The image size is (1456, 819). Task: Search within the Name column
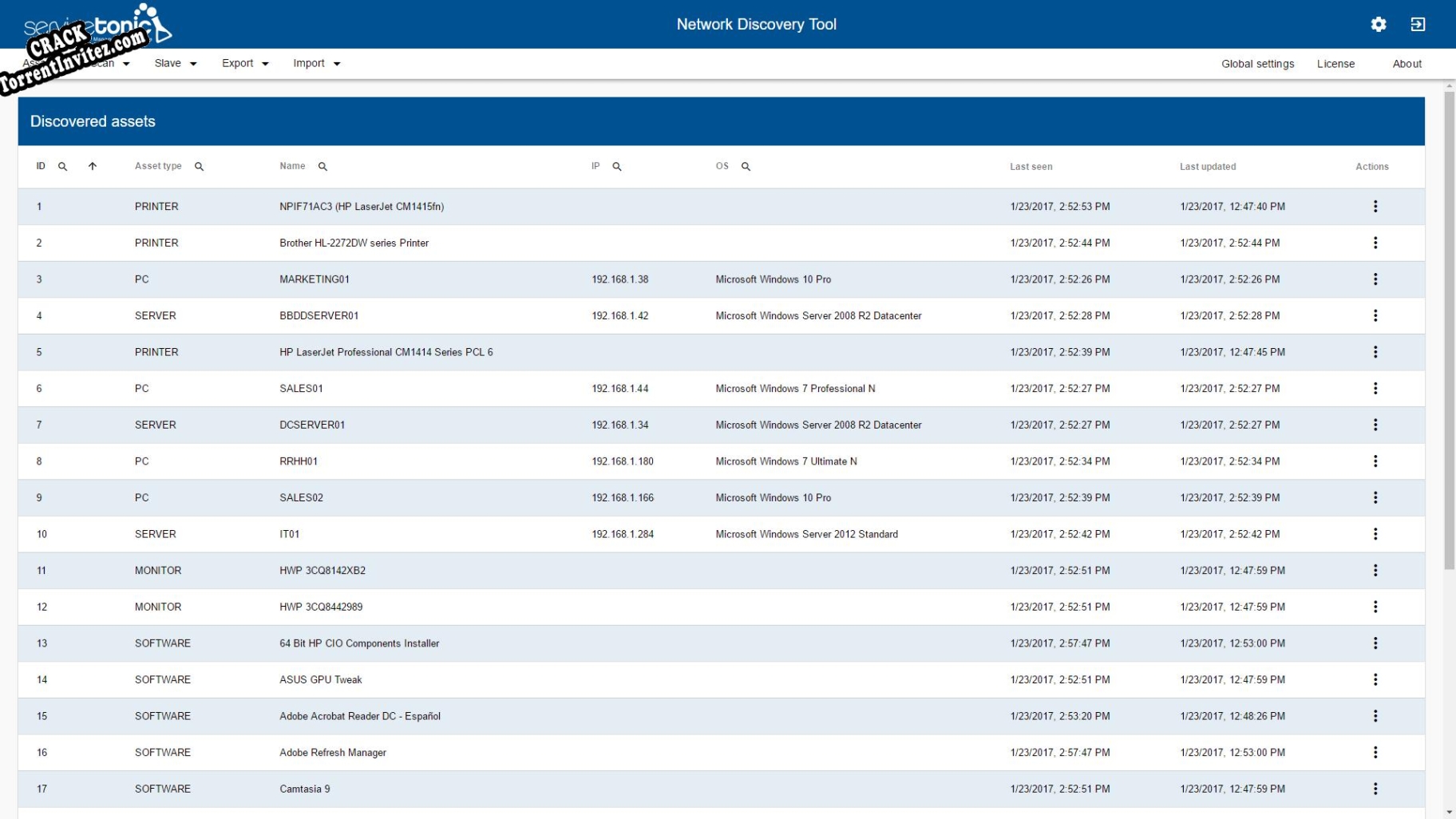click(x=322, y=167)
